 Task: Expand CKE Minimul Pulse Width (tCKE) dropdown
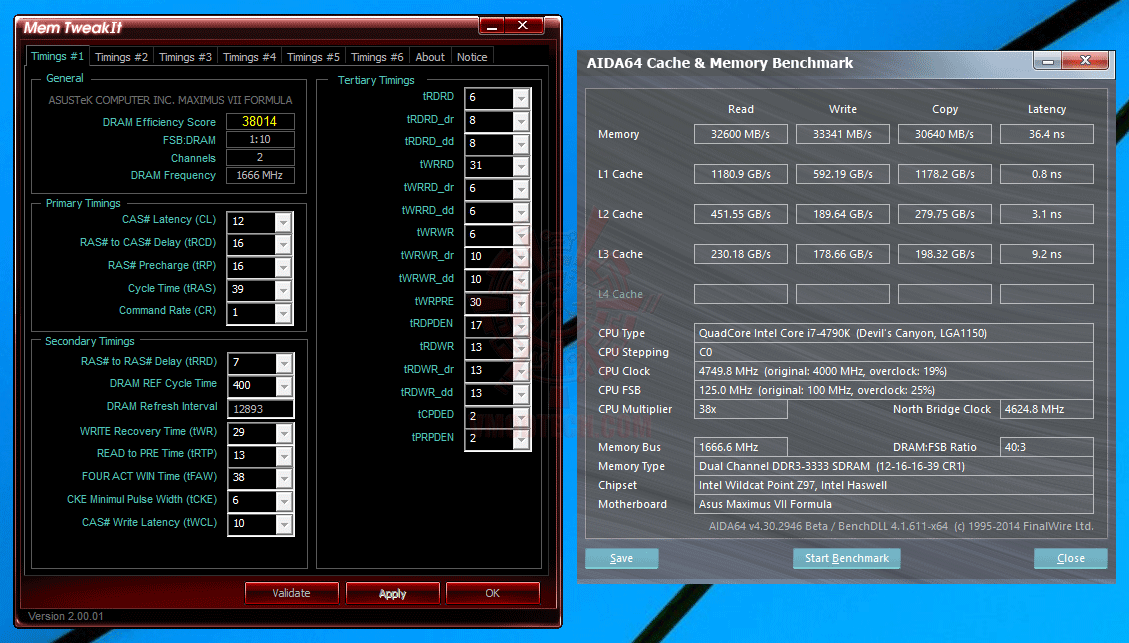284,501
